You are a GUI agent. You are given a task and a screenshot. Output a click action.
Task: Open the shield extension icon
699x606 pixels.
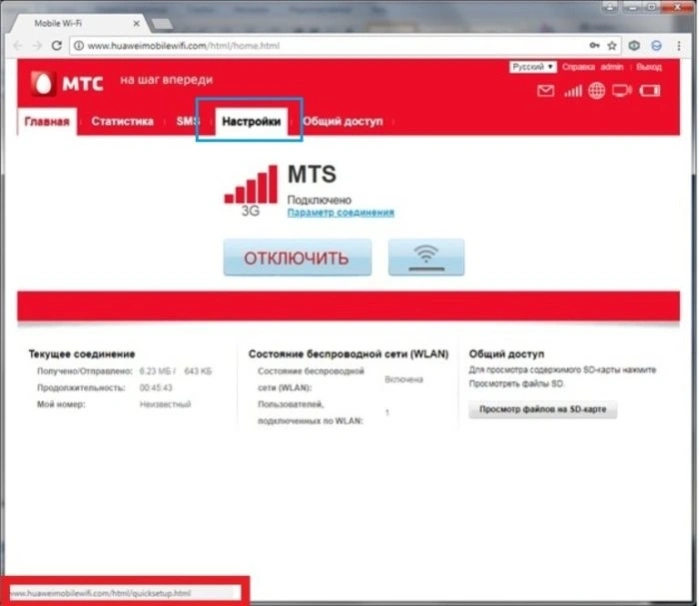click(634, 45)
